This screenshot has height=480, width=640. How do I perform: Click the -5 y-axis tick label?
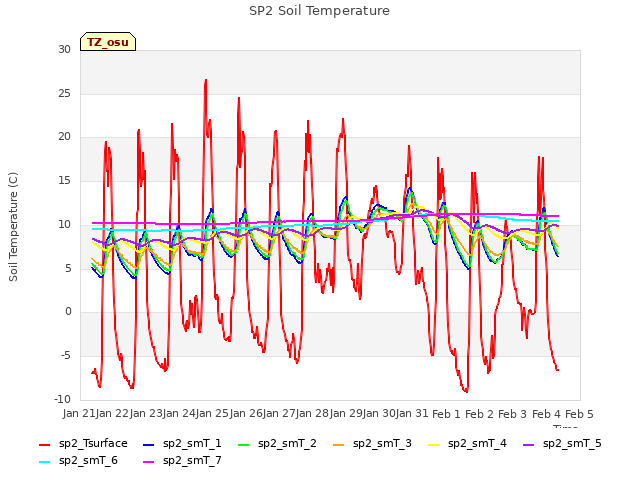tap(66, 355)
